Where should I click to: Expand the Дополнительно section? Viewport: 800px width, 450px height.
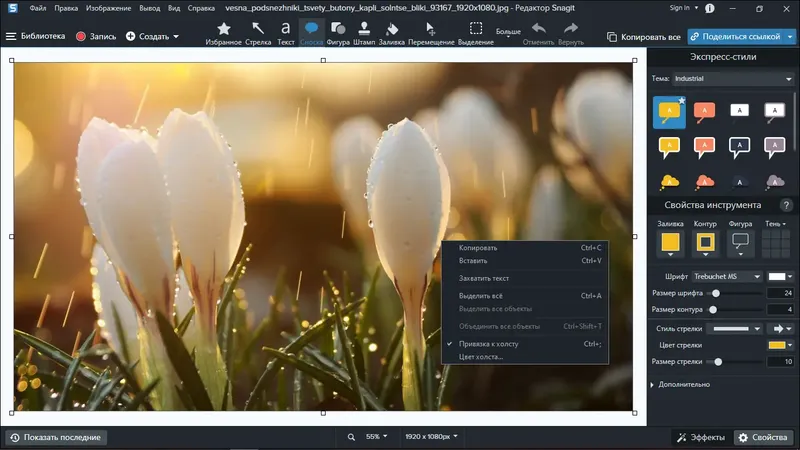pos(683,384)
